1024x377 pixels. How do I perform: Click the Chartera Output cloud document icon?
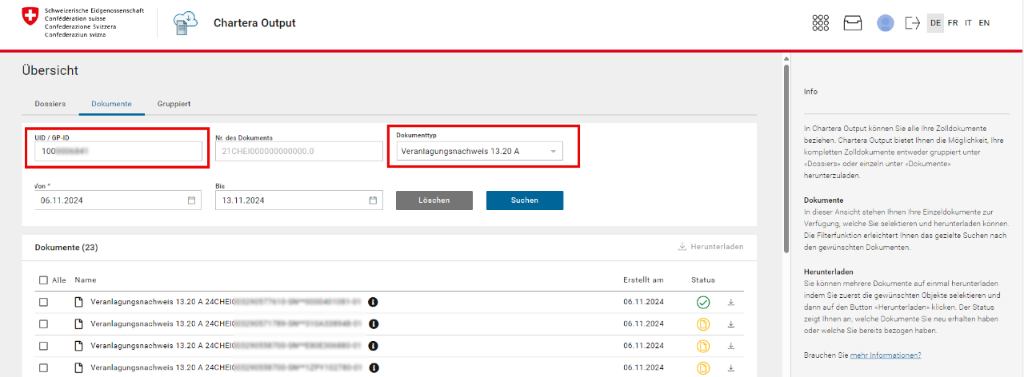185,23
